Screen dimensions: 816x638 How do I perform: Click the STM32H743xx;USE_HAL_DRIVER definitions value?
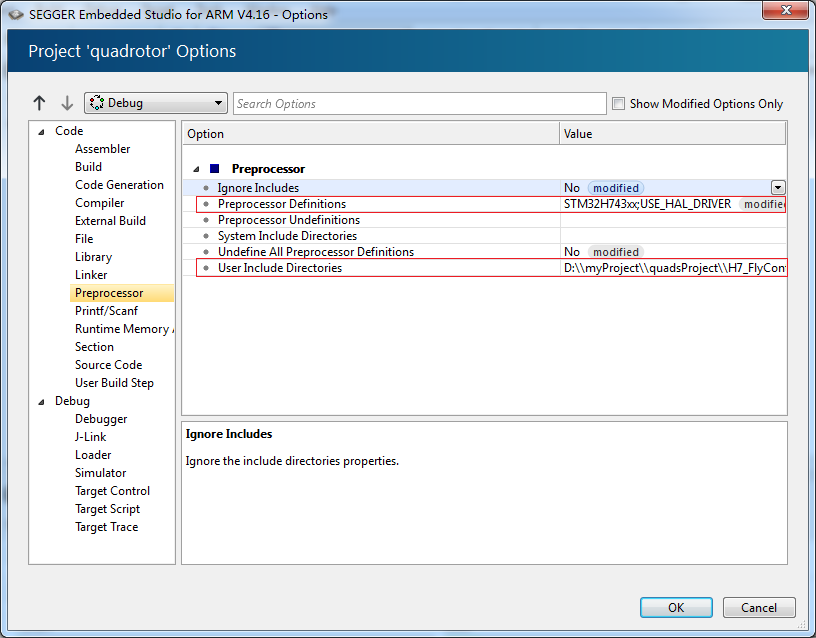647,204
